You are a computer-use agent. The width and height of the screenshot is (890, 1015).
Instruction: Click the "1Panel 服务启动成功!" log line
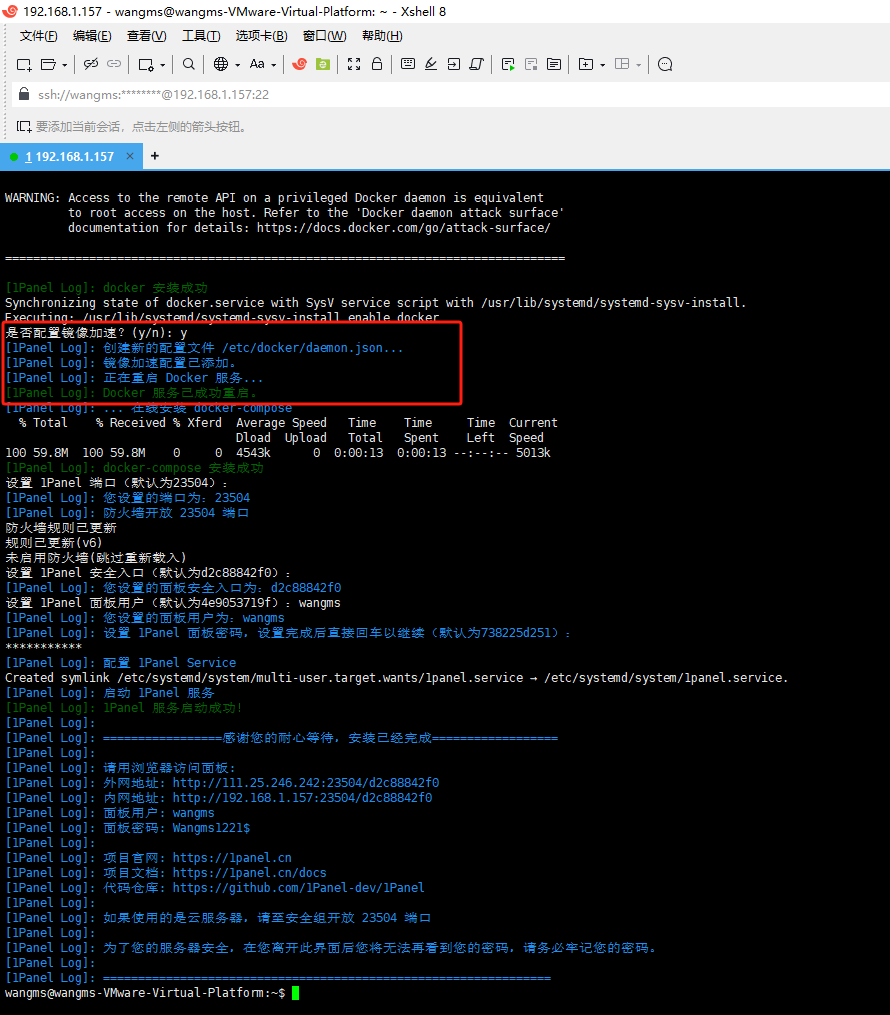[x=124, y=708]
